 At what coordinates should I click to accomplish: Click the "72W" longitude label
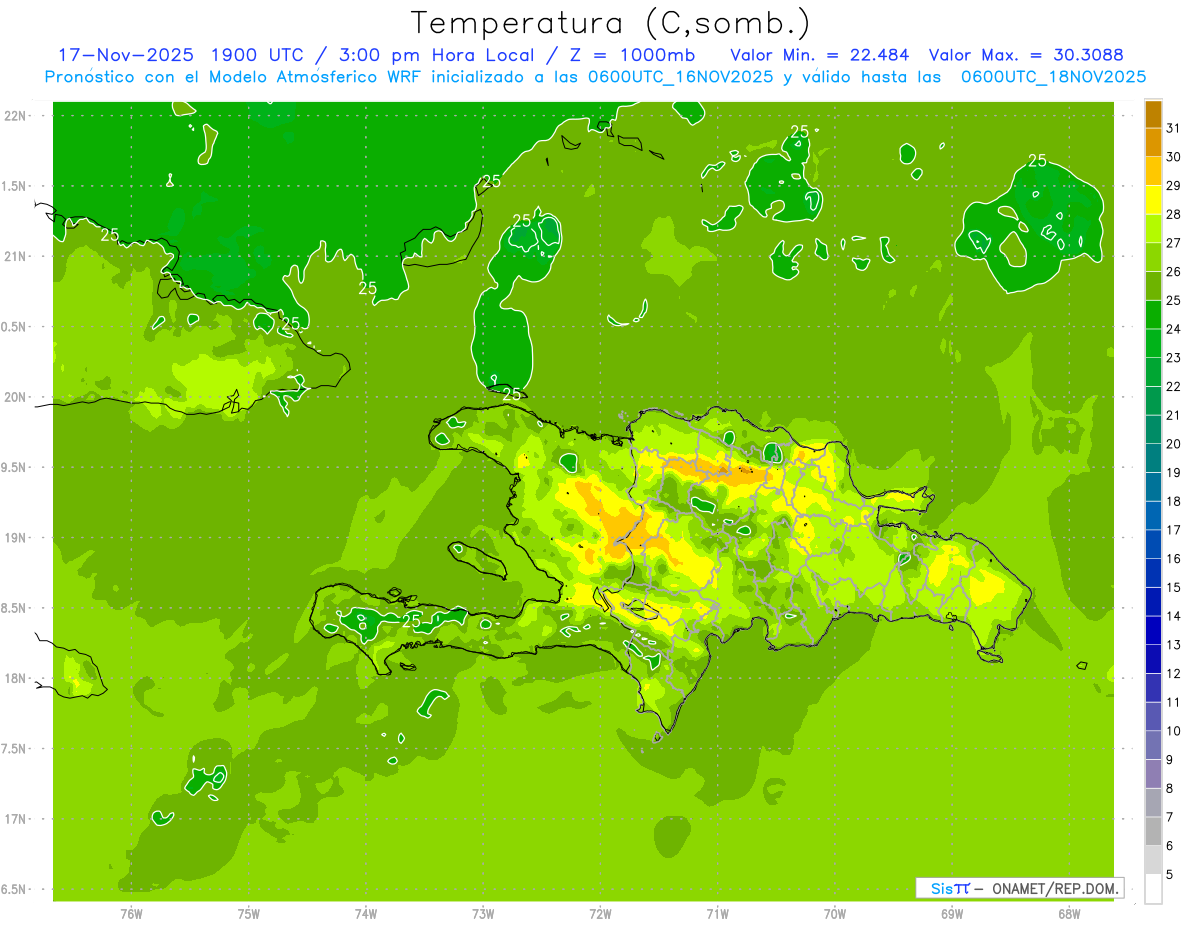(600, 914)
